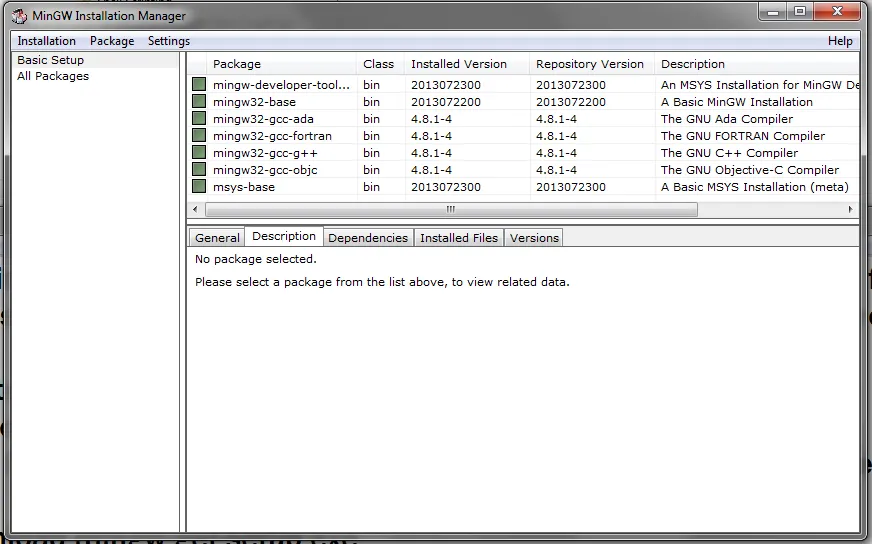Sort by the Package column header
This screenshot has width=872, height=544.
pos(281,64)
